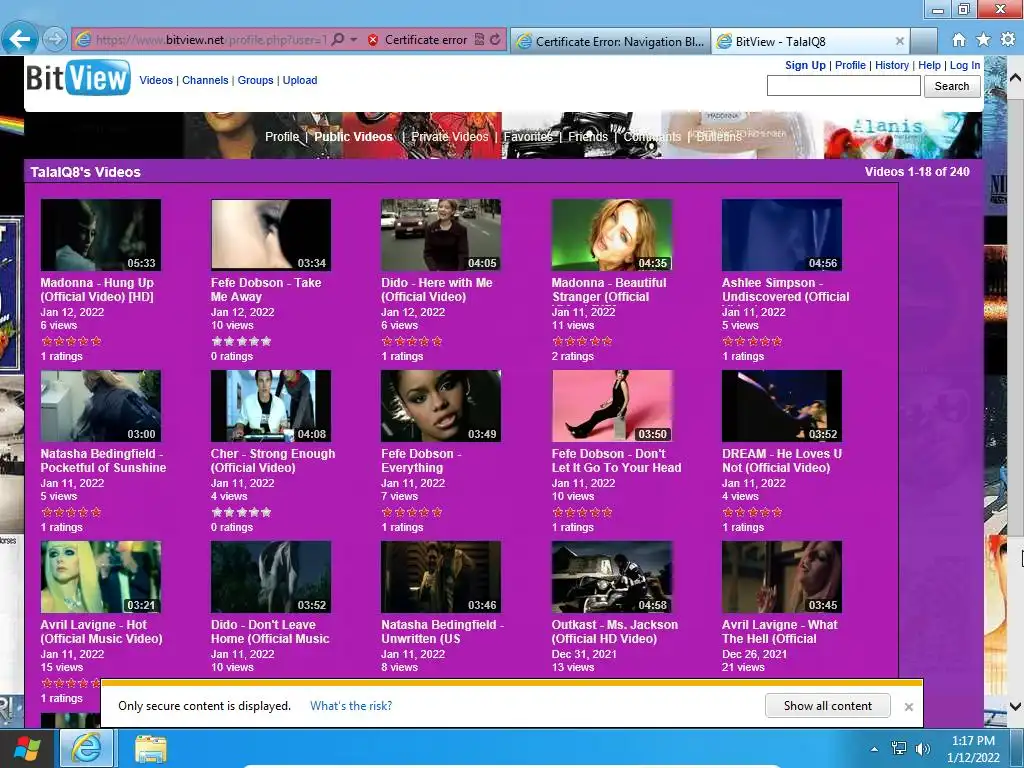This screenshot has width=1024, height=768.
Task: Click star rating under Madonna - Hung Up
Action: [72, 342]
